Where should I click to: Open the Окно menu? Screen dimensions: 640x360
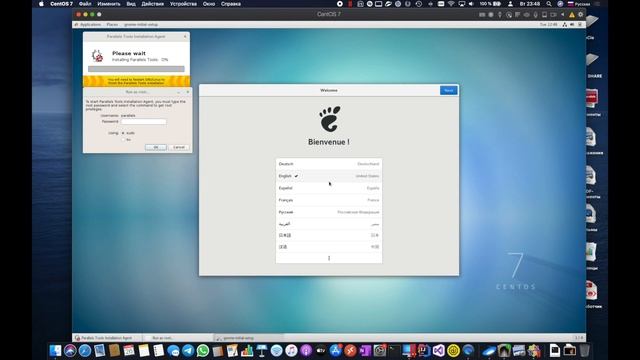pos(209,4)
